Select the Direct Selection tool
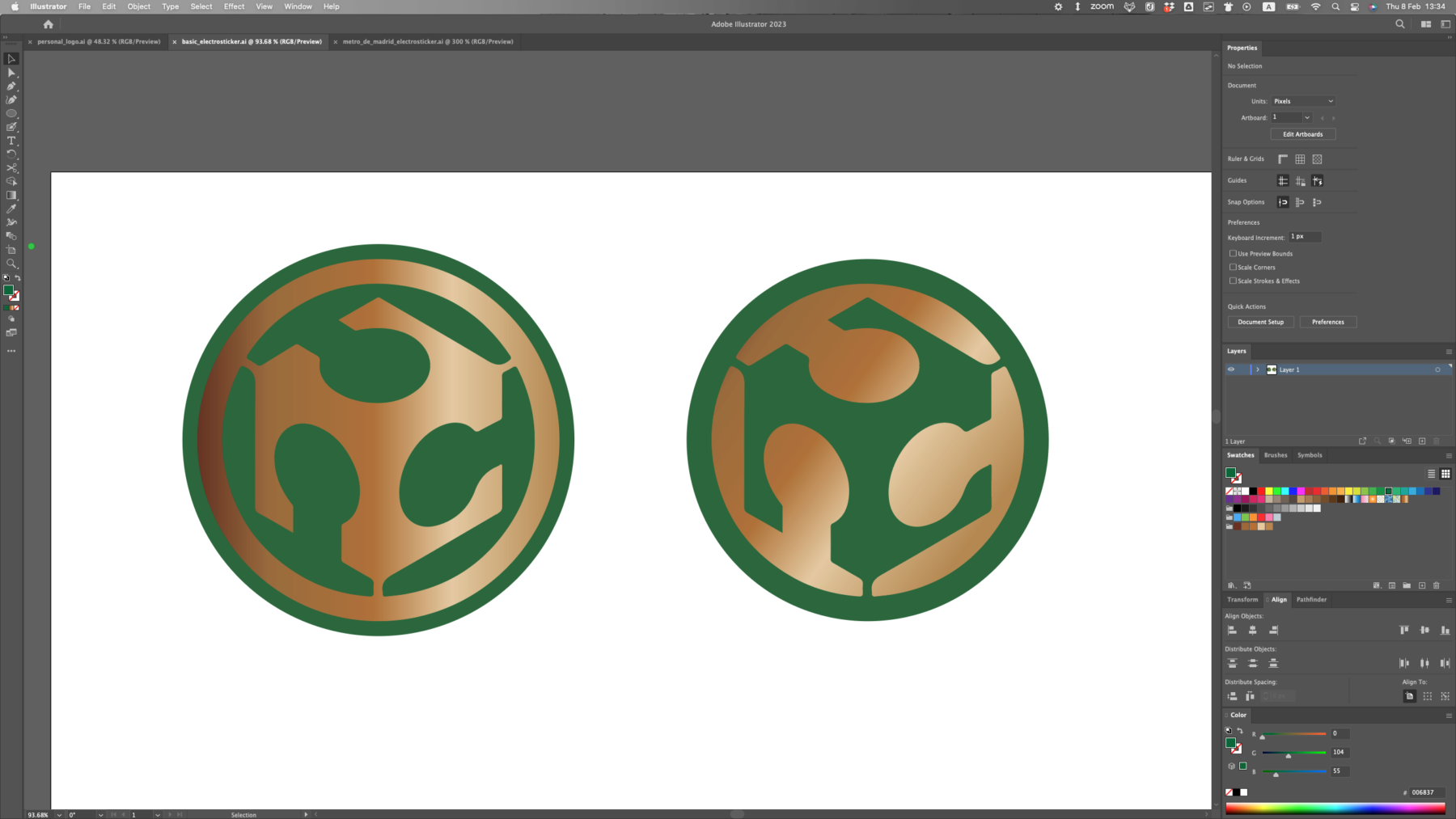The width and height of the screenshot is (1456, 819). click(x=11, y=73)
